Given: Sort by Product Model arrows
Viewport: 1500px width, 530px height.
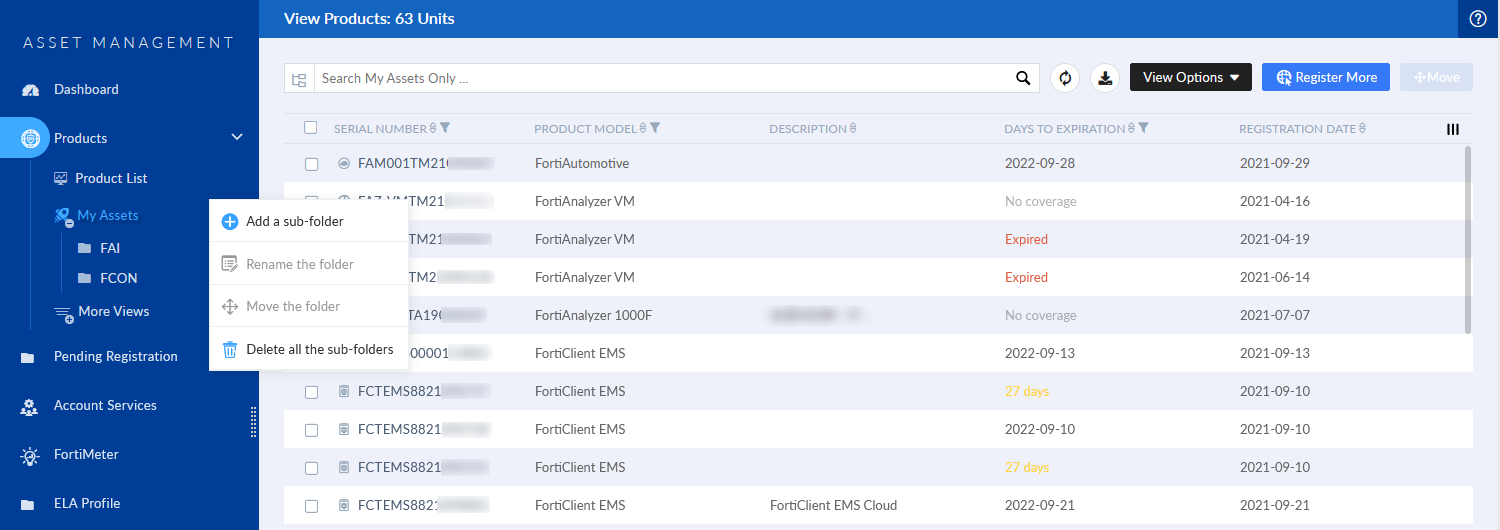Looking at the screenshot, I should point(643,129).
